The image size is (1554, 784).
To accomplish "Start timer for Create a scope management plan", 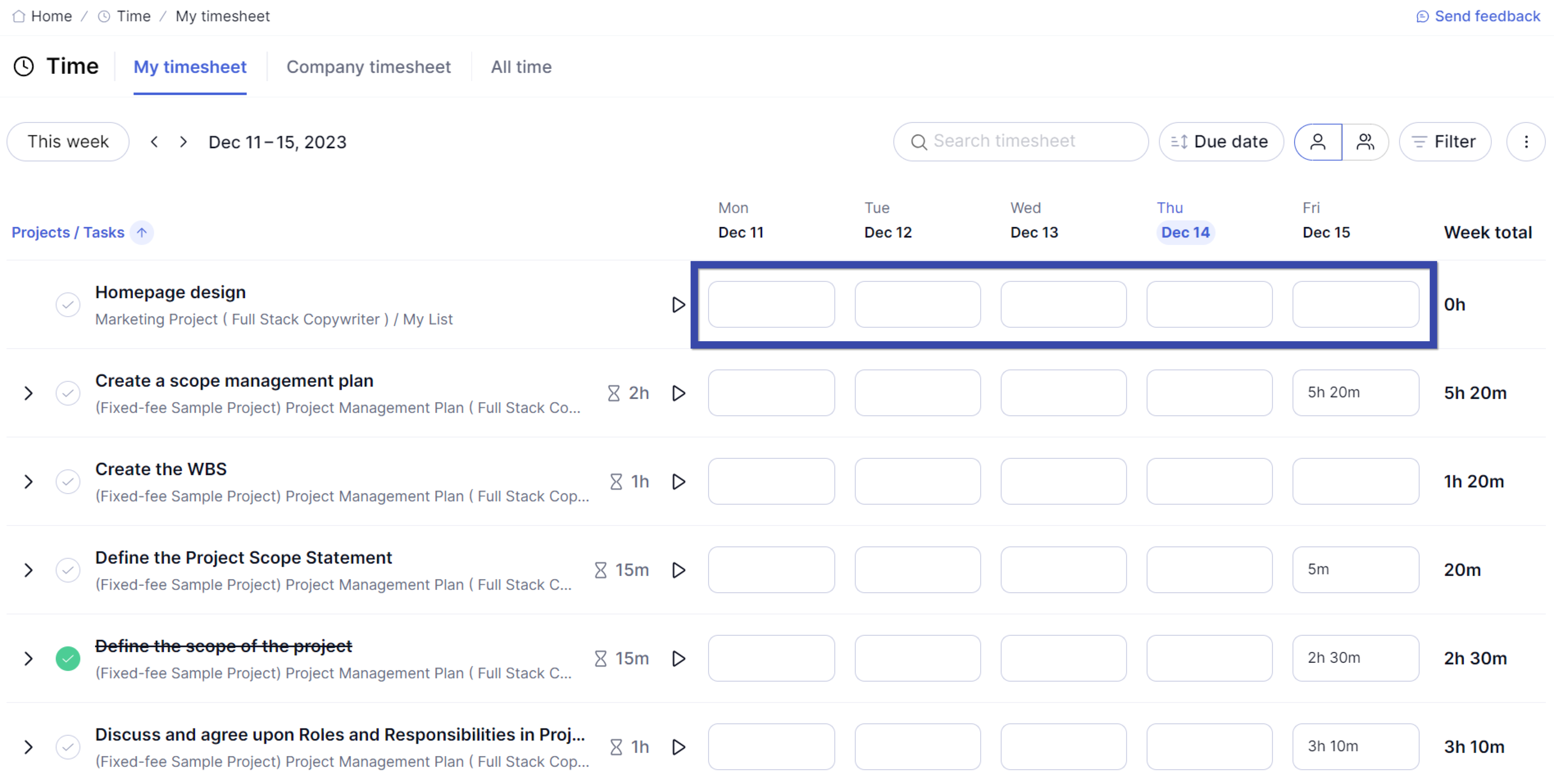I will click(x=678, y=393).
